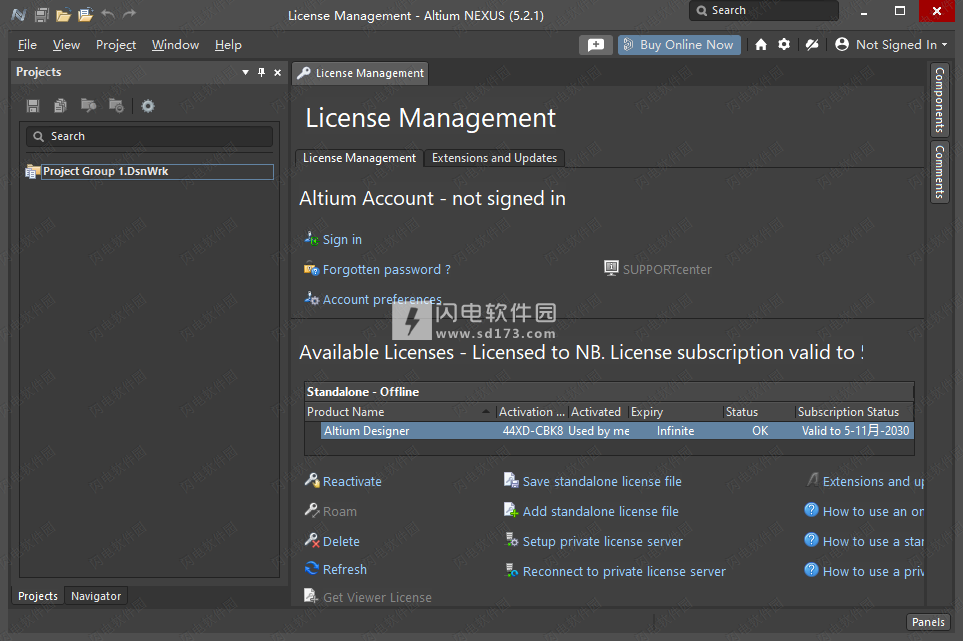
Task: Open the "How to use an on" help link
Action: coord(873,511)
